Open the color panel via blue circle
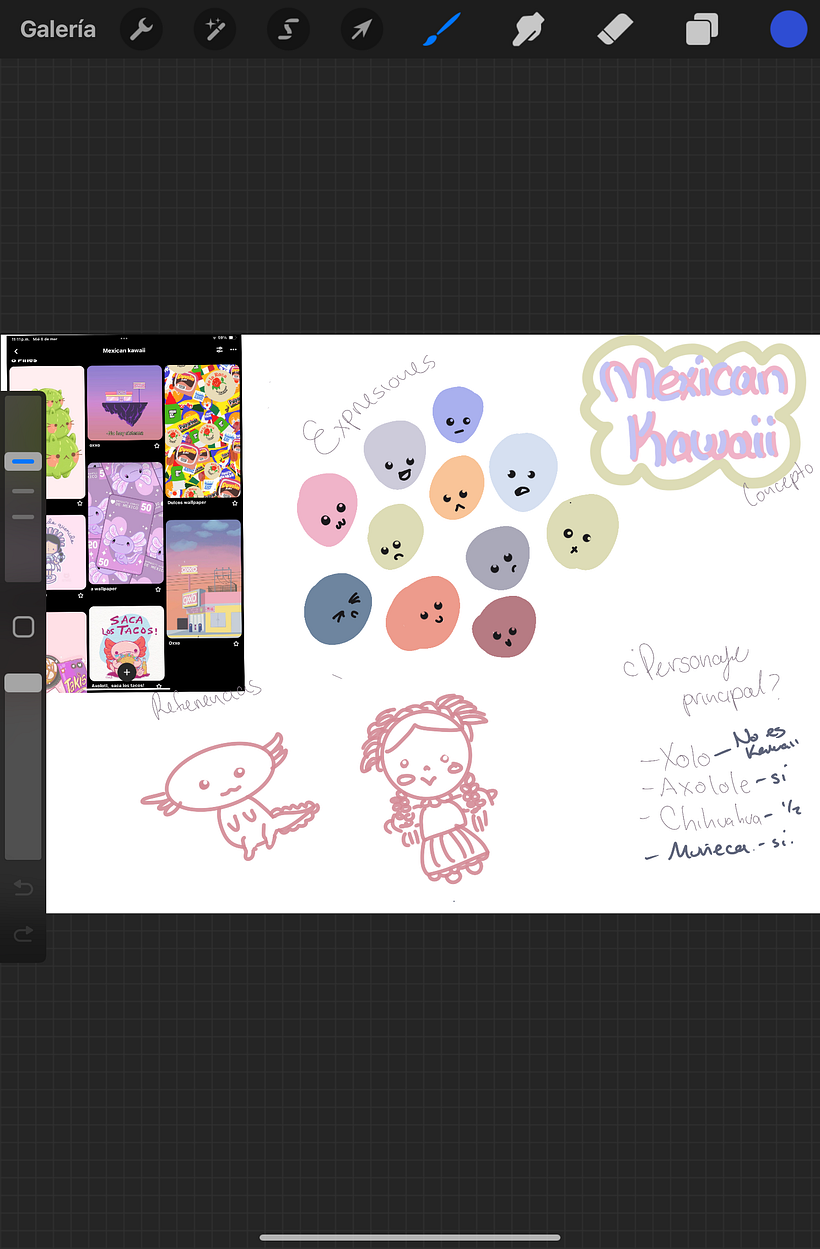Image resolution: width=820 pixels, height=1249 pixels. tap(788, 29)
